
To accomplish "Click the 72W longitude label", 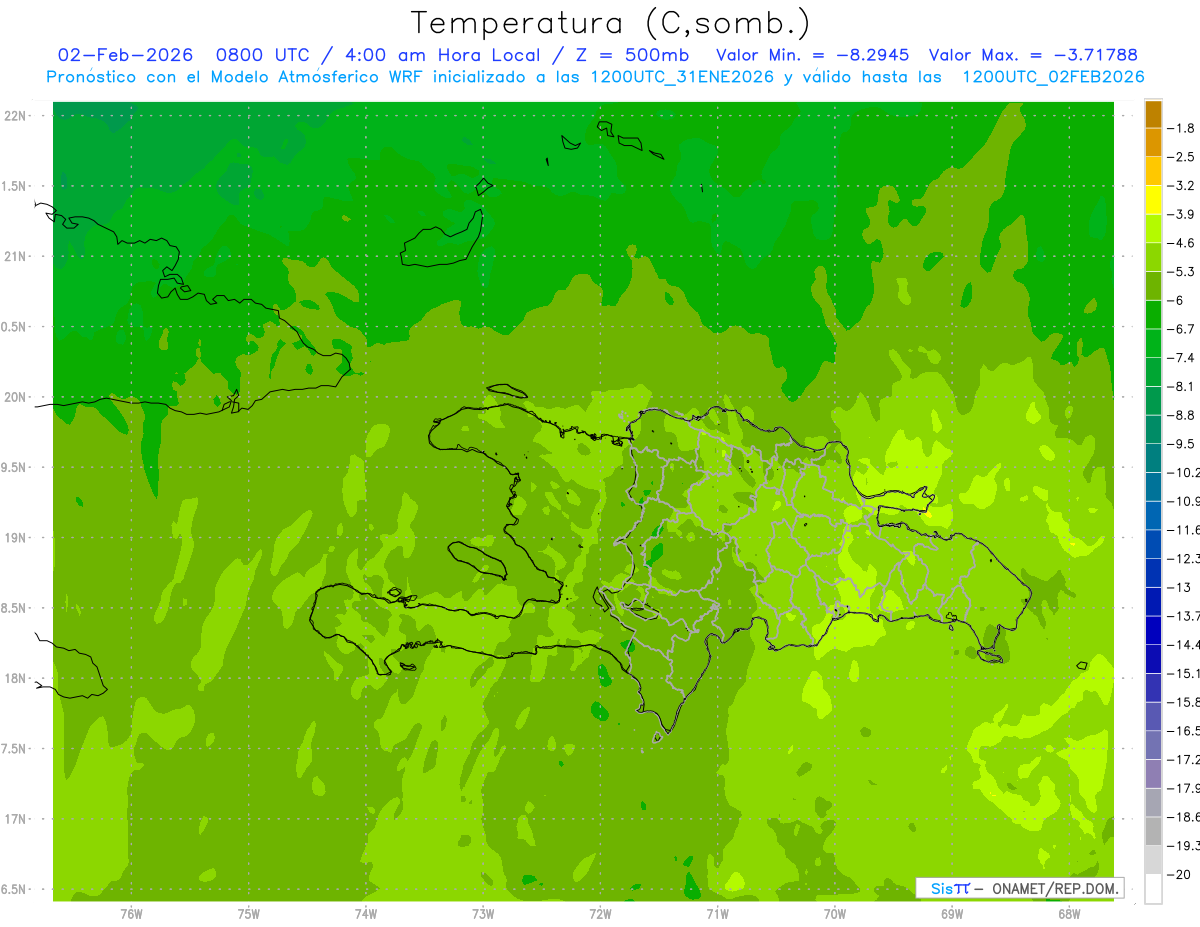I will click(600, 913).
